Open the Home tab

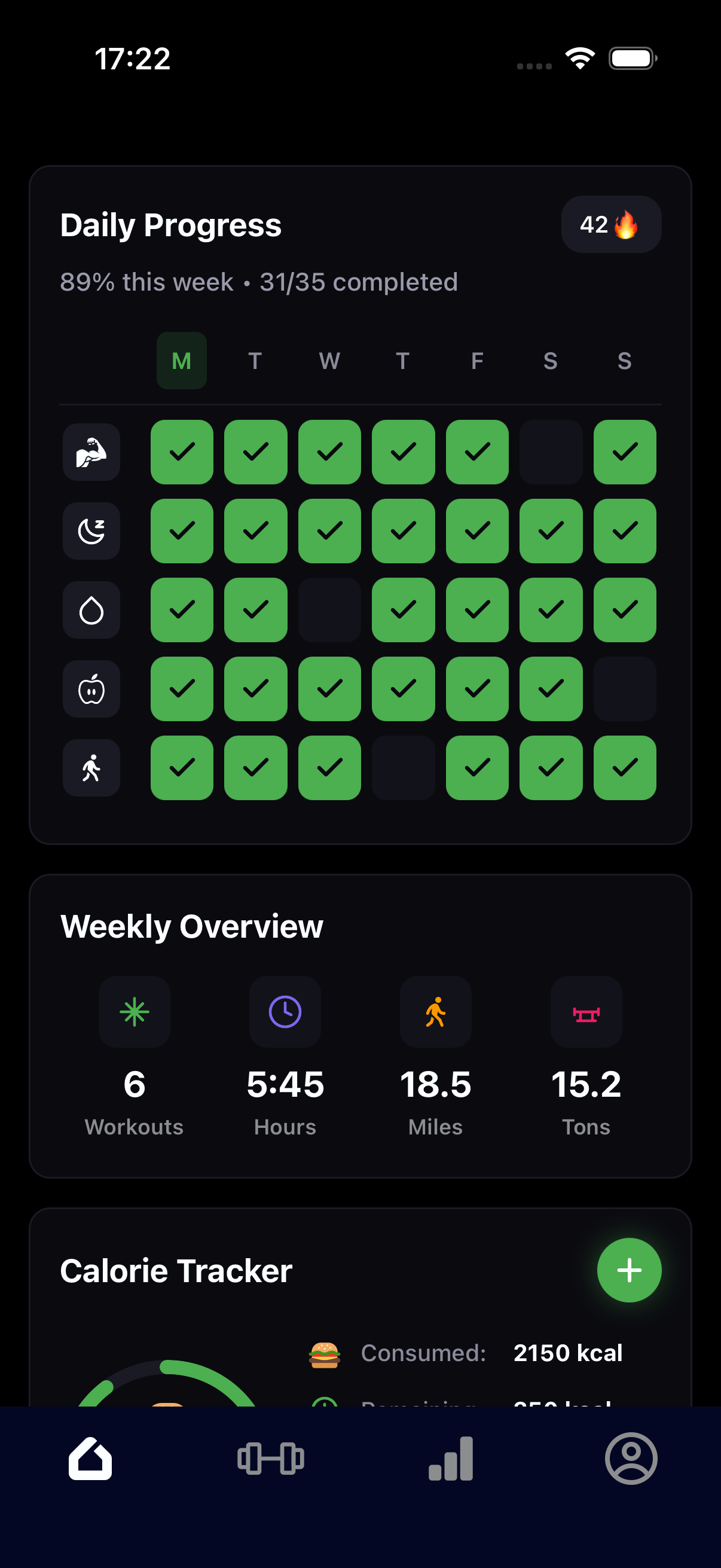[x=90, y=1459]
